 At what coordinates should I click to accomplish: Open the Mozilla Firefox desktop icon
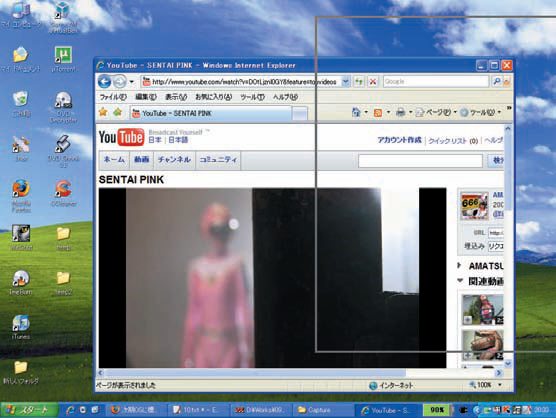click(21, 195)
